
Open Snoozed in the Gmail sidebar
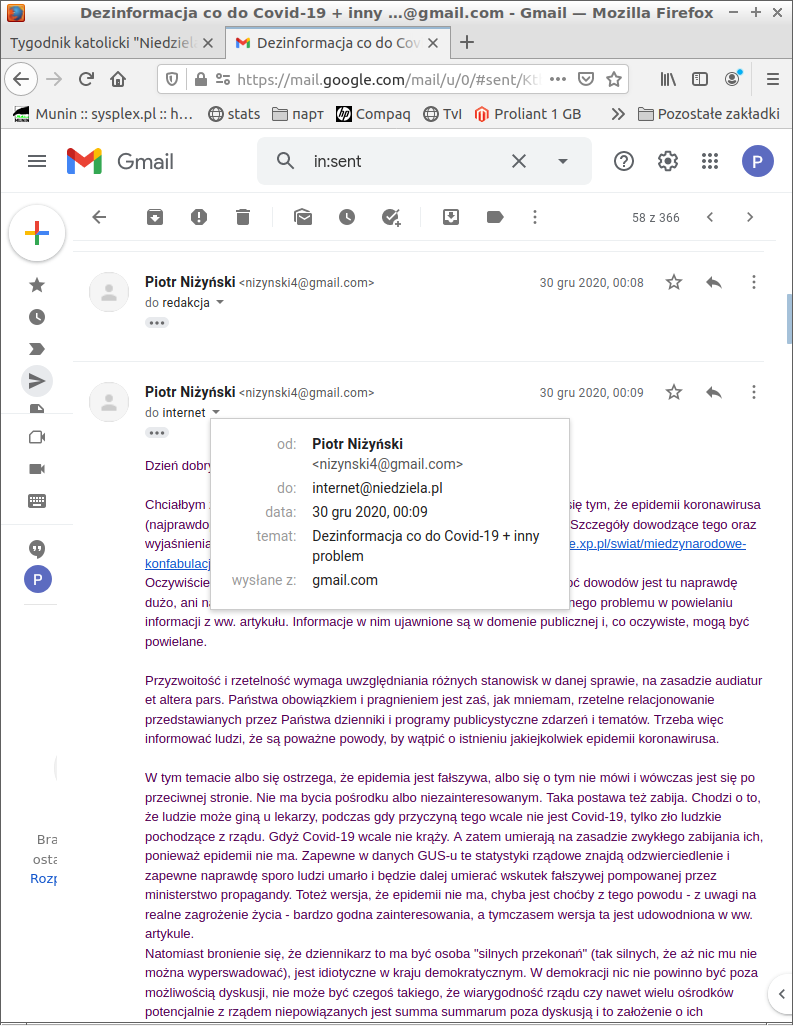pos(37,317)
